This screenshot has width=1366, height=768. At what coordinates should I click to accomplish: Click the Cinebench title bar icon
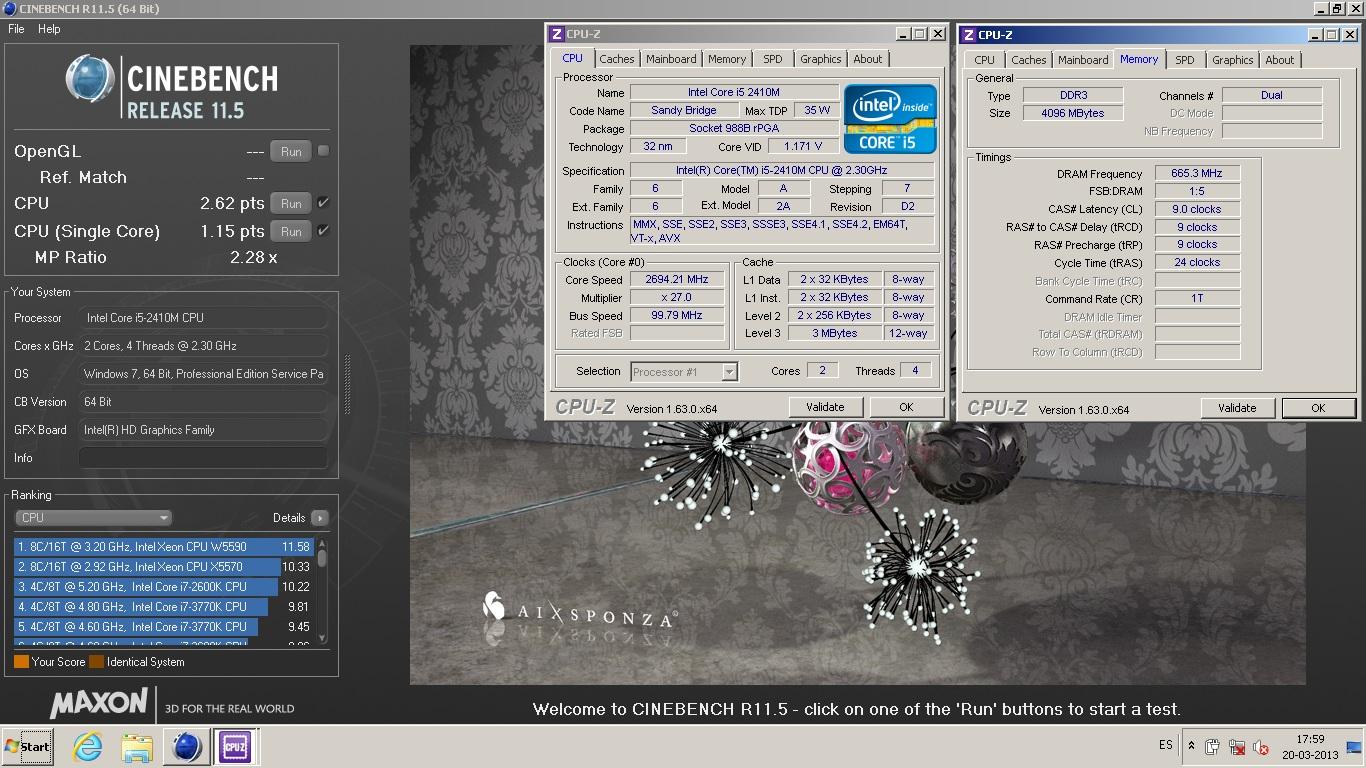(9, 9)
